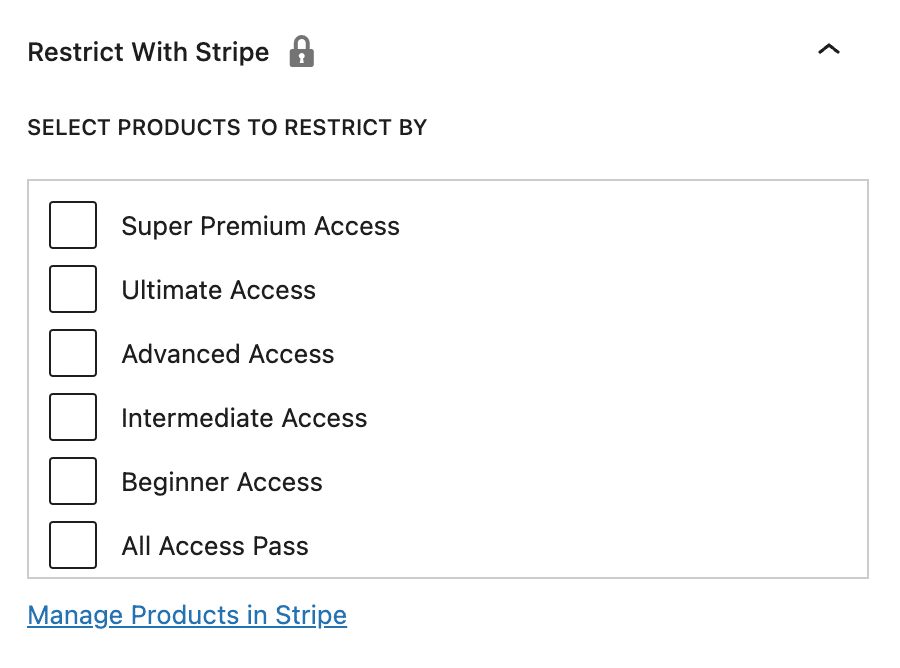Image resolution: width=900 pixels, height=668 pixels.
Task: Click the padlock icon beside Restrict With Stripe
Action: (x=301, y=51)
